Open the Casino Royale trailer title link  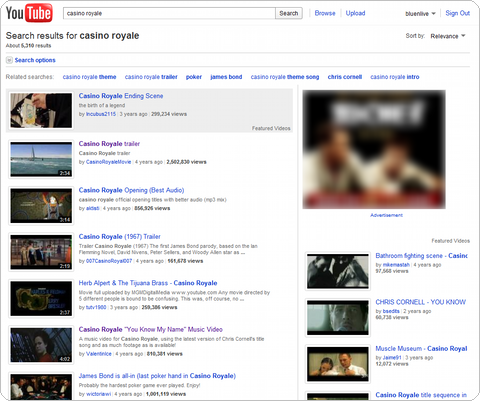coord(109,144)
